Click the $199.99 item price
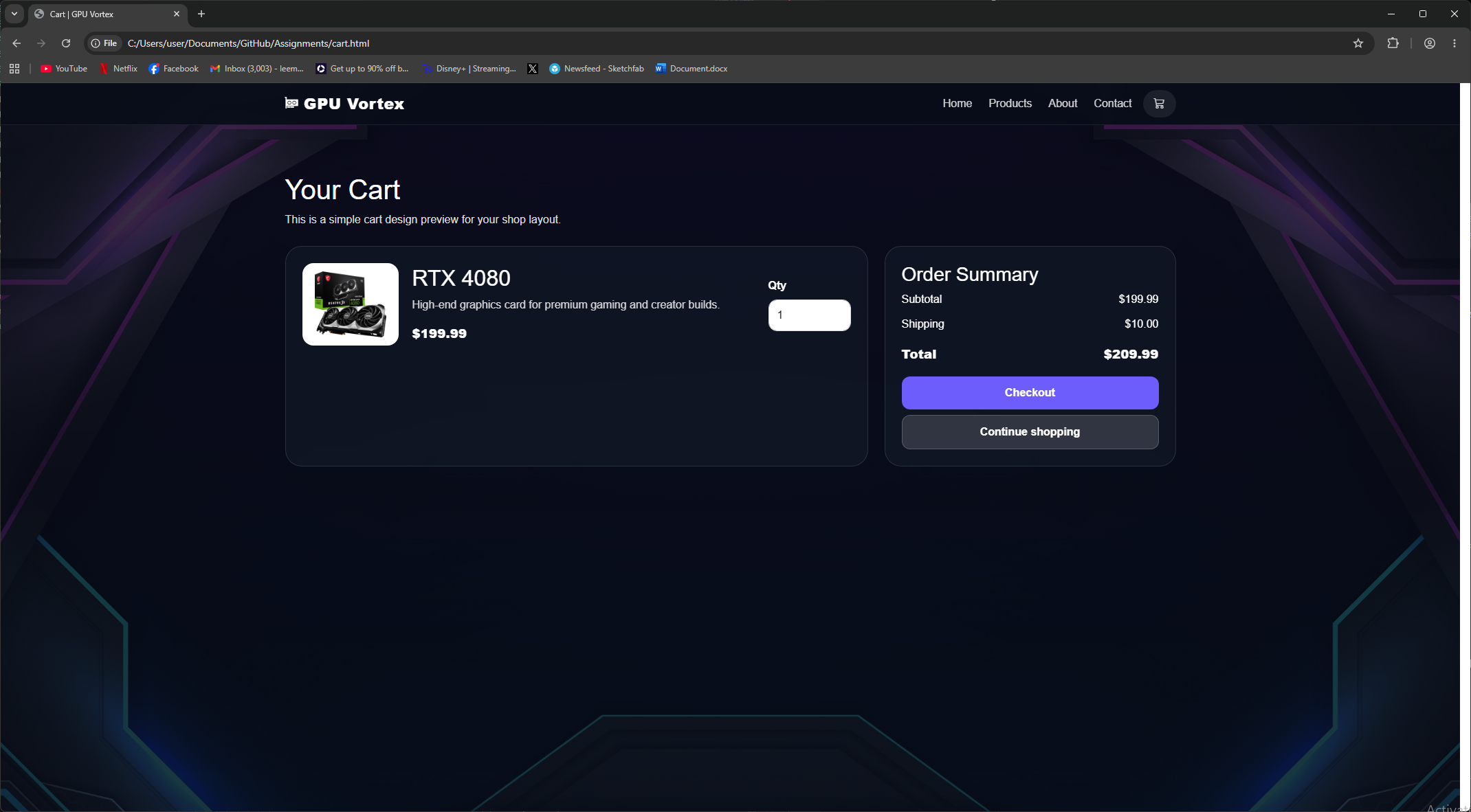The height and width of the screenshot is (812, 1471). [439, 334]
